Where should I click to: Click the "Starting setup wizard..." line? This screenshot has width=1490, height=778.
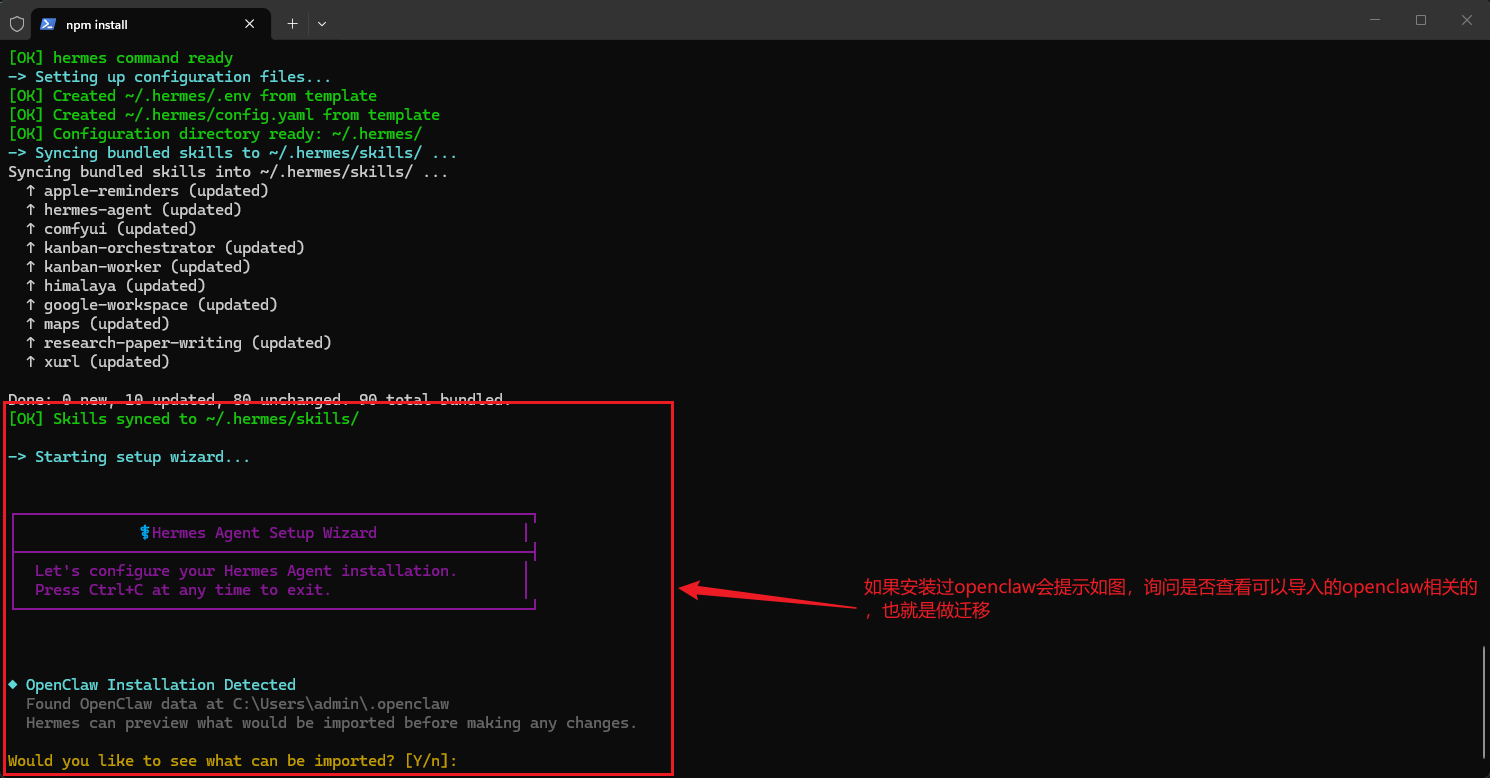tap(129, 457)
